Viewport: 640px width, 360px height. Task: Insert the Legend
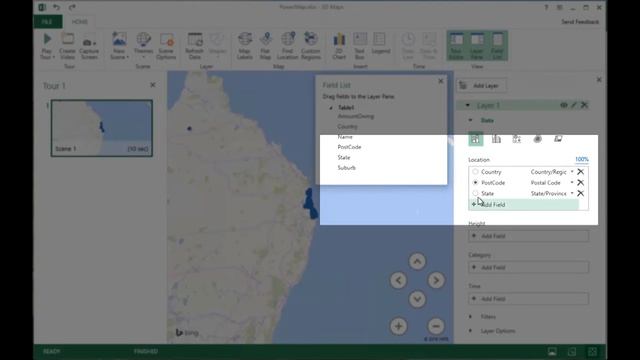(380, 44)
